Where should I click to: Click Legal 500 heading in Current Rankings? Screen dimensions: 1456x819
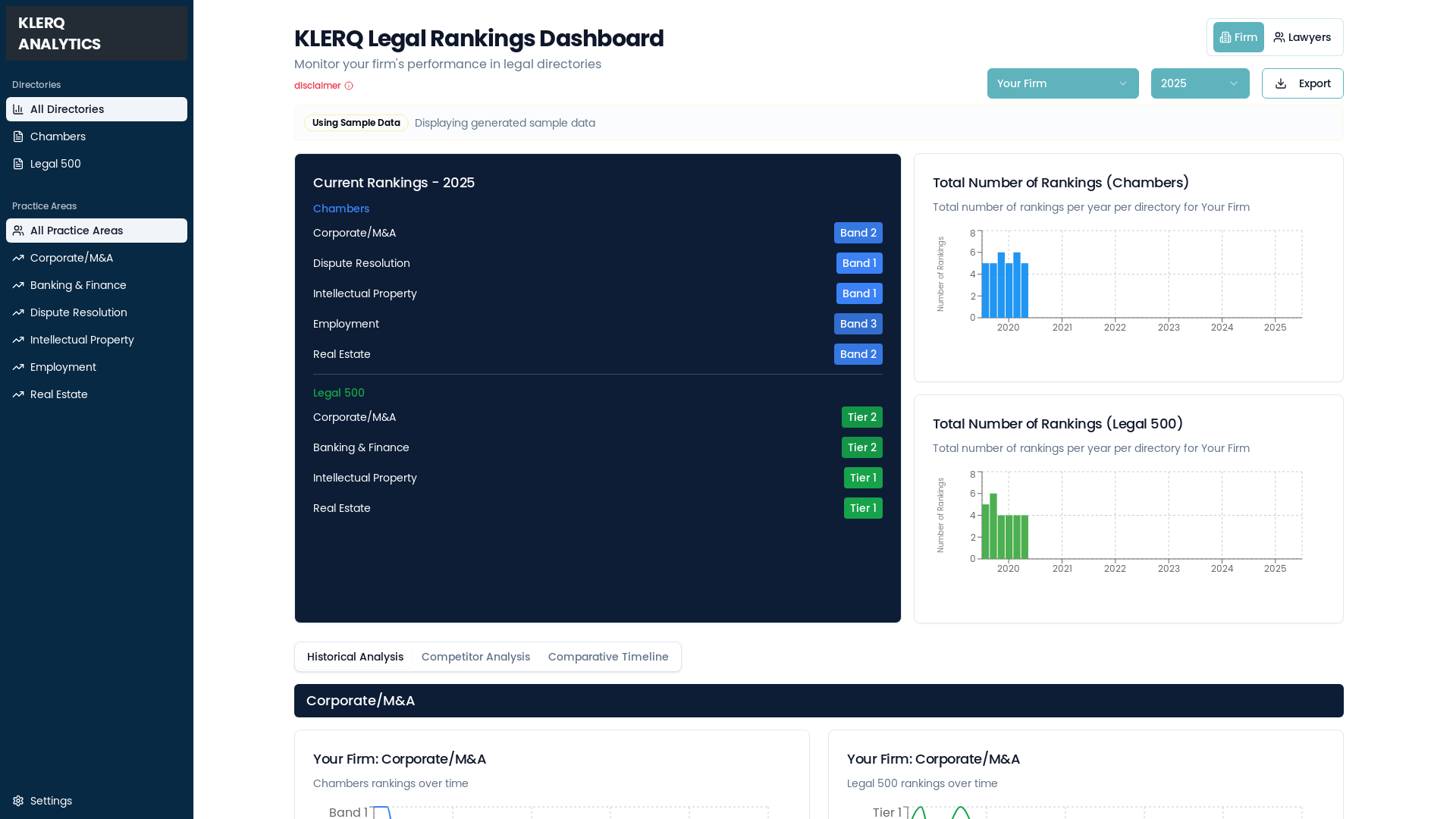click(x=339, y=393)
